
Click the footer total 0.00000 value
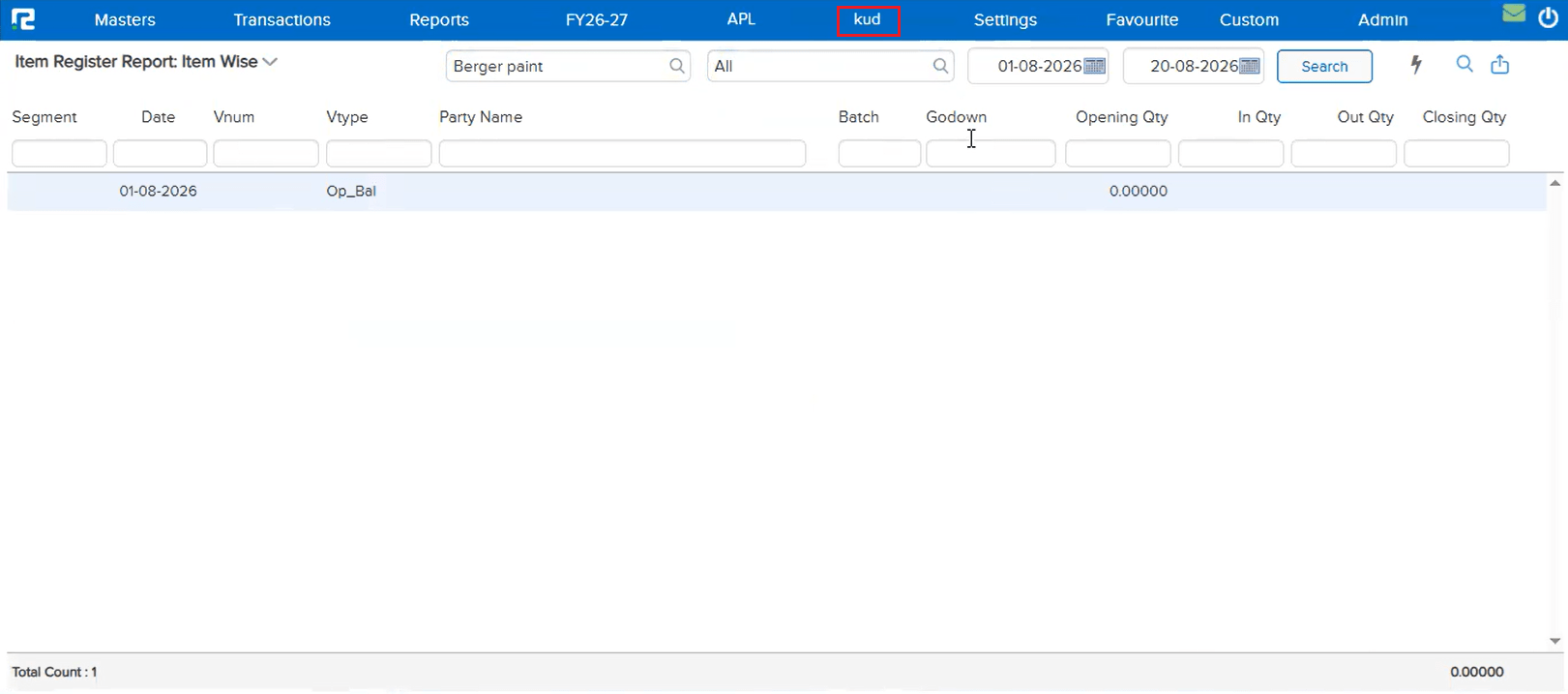click(1477, 672)
